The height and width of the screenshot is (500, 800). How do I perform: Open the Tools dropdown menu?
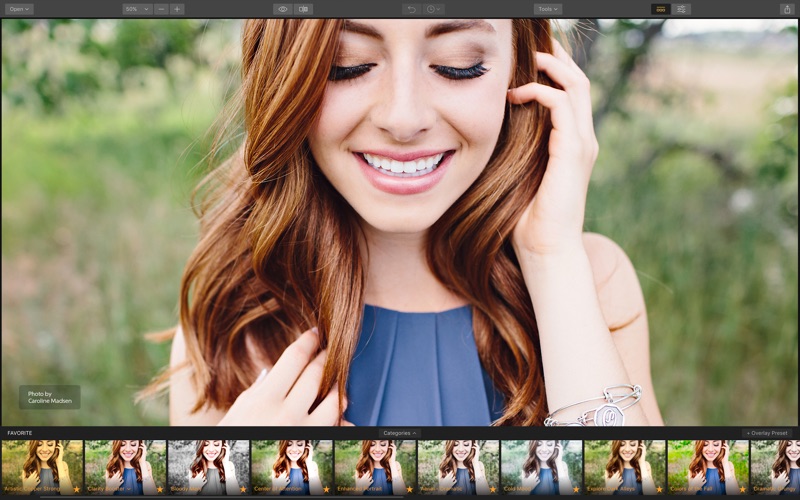coord(547,9)
